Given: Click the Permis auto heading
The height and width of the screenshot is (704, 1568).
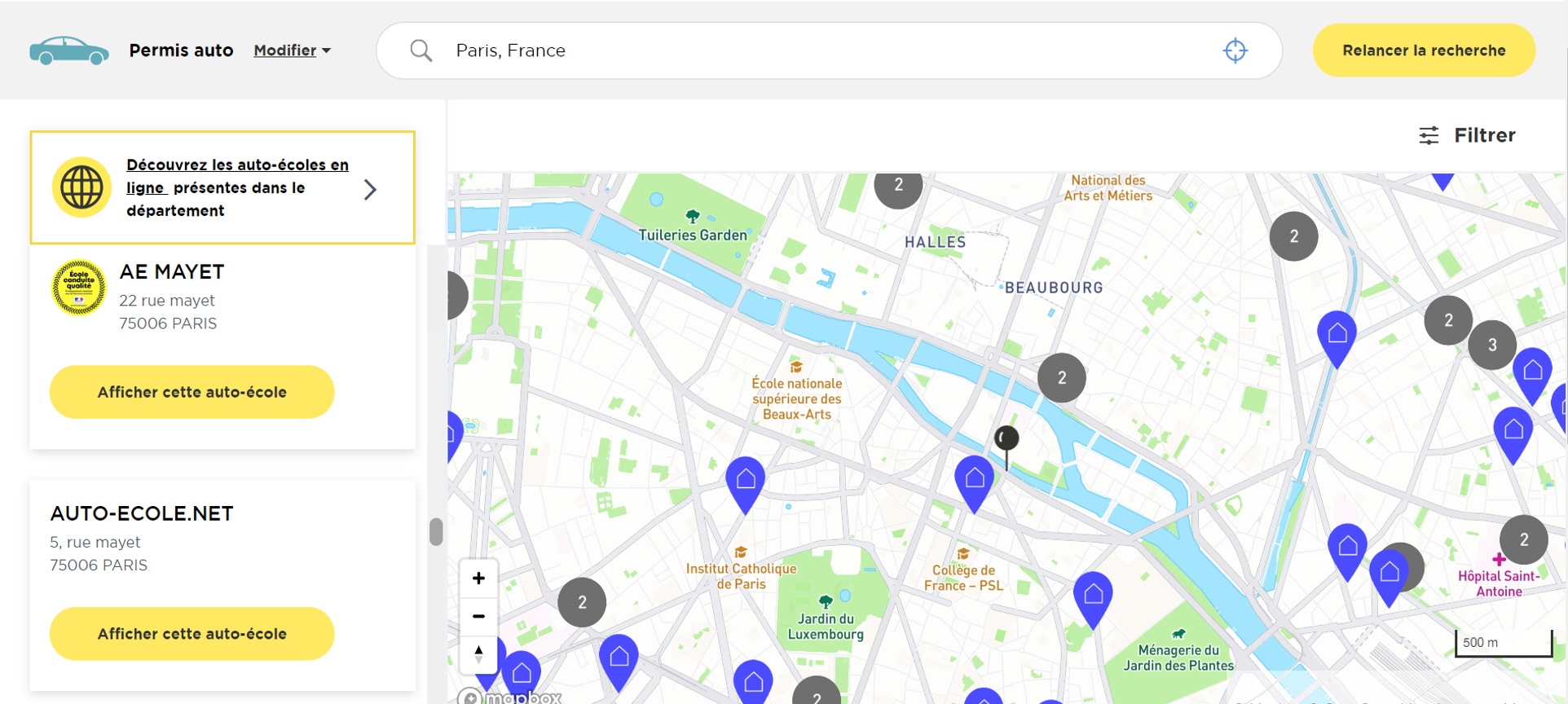Looking at the screenshot, I should click(181, 51).
